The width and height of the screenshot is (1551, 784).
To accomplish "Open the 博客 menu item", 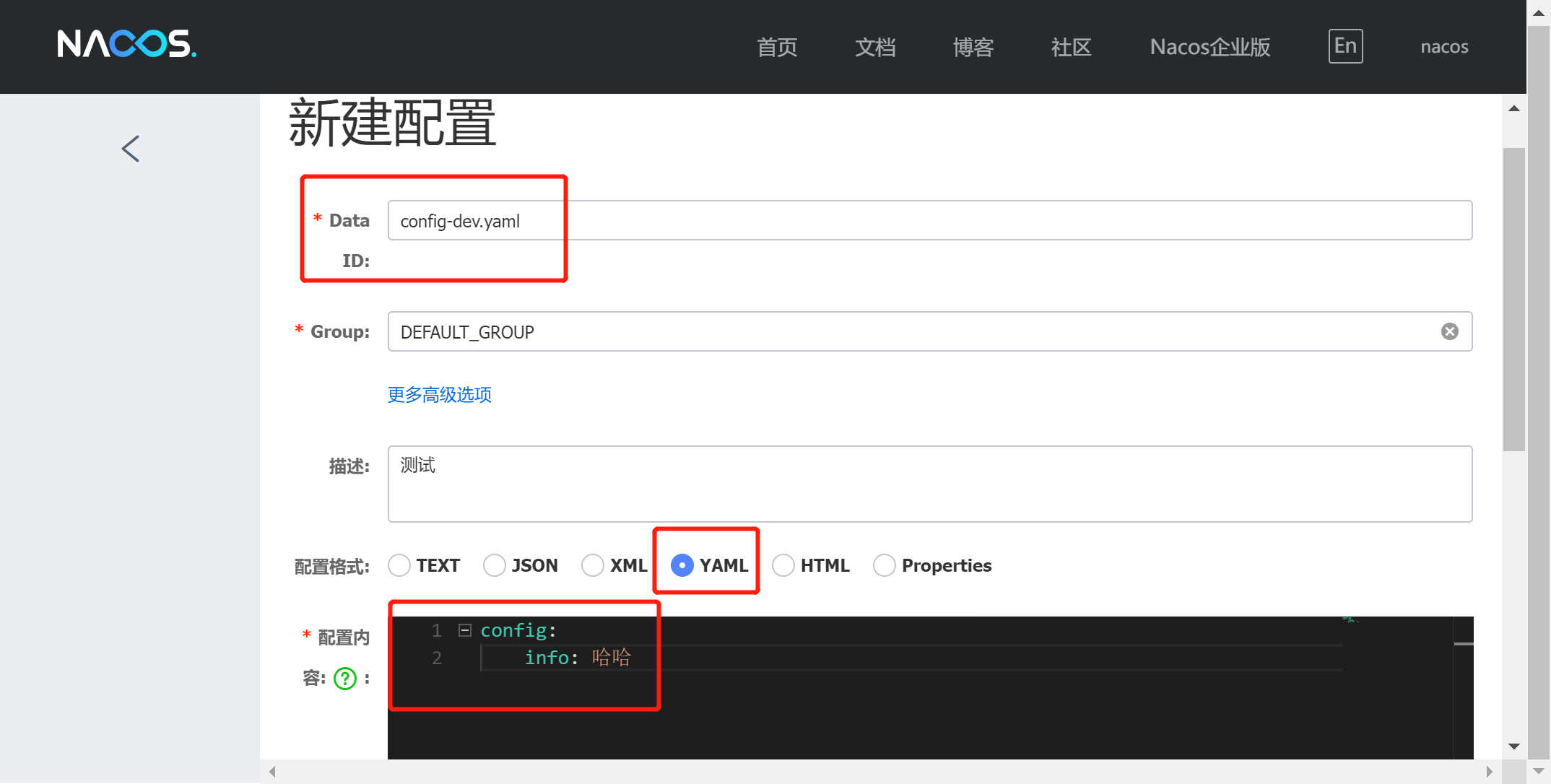I will coord(973,47).
